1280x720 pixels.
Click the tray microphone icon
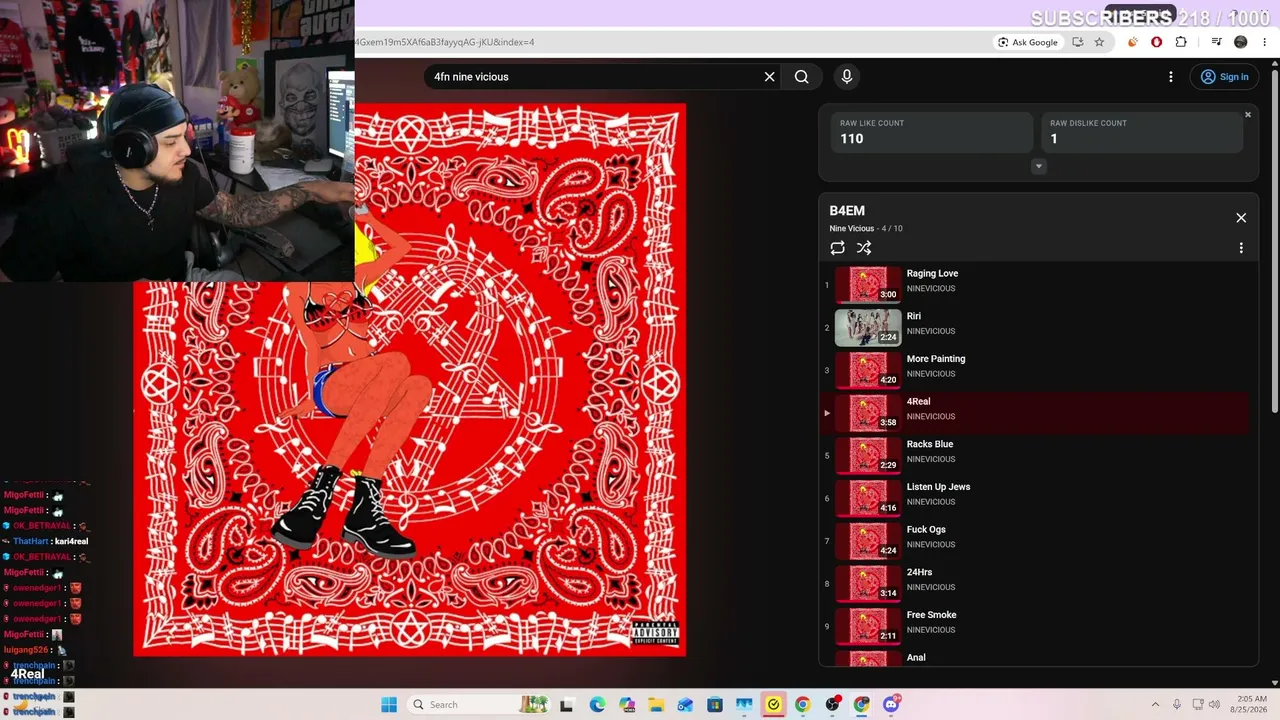click(1177, 705)
